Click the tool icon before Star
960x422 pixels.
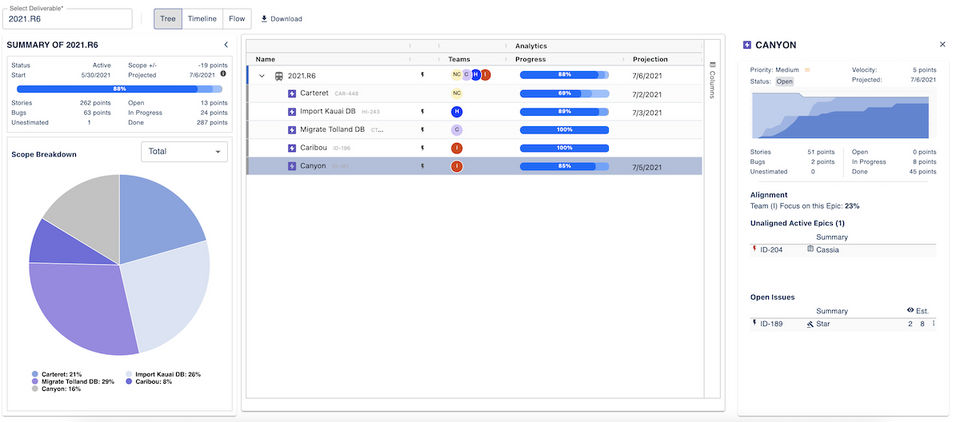(810, 324)
